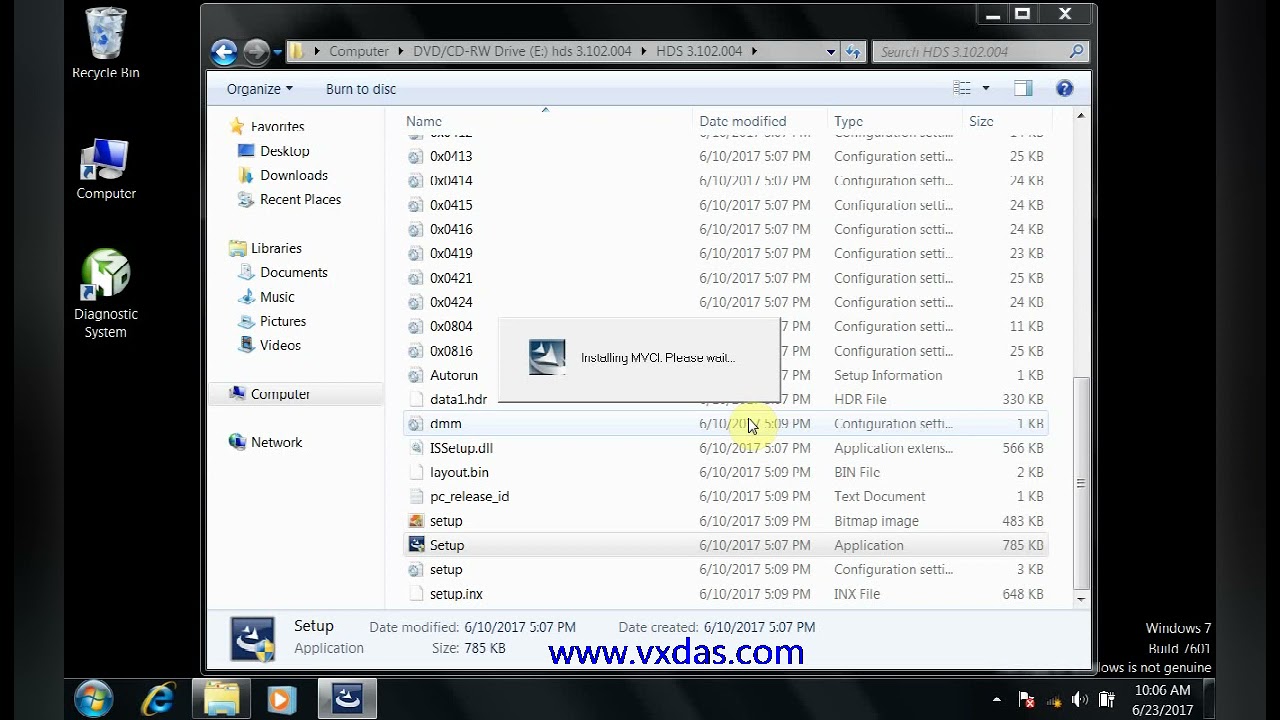Select the Computer desktop icon
The height and width of the screenshot is (720, 1280).
(x=106, y=170)
